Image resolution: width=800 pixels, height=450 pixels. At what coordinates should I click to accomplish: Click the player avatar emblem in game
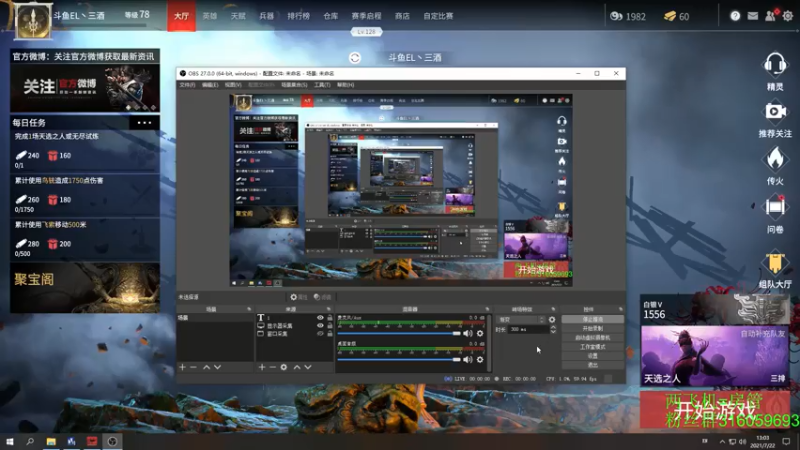(33, 21)
